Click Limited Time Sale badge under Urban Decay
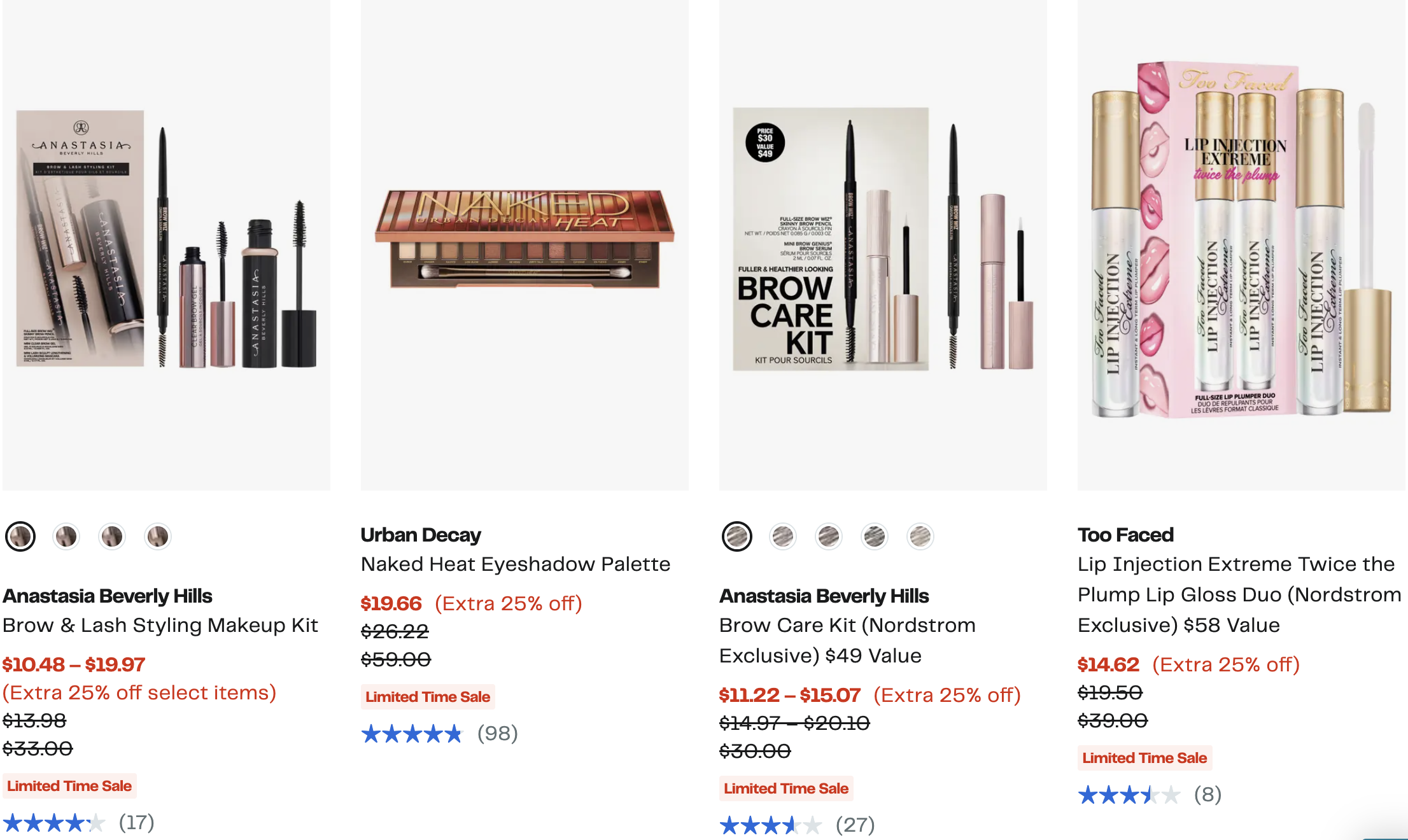Viewport: 1408px width, 840px height. click(x=428, y=697)
